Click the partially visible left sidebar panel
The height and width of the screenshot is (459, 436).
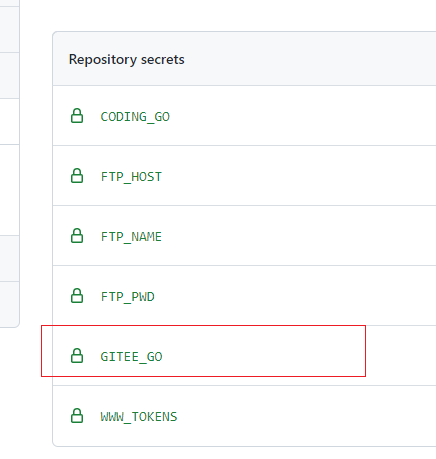pos(9,163)
